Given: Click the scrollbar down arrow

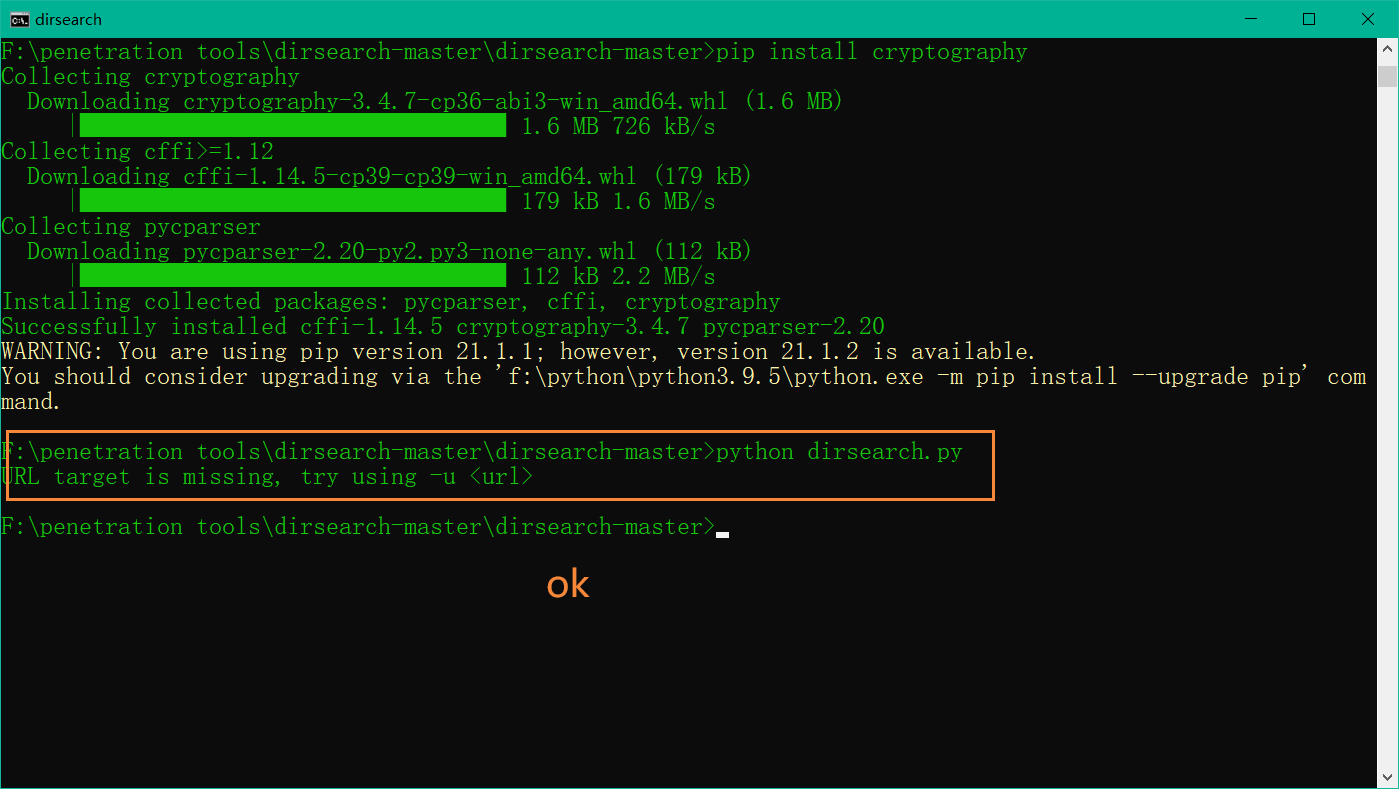Looking at the screenshot, I should pos(1387,776).
